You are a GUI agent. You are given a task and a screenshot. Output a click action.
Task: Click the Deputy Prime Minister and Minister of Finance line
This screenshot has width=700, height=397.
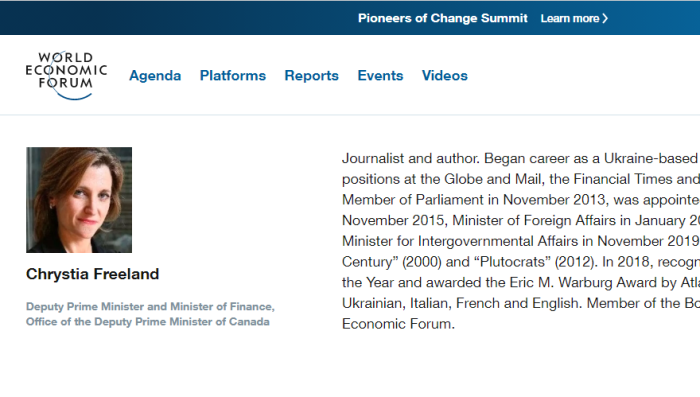coord(150,307)
